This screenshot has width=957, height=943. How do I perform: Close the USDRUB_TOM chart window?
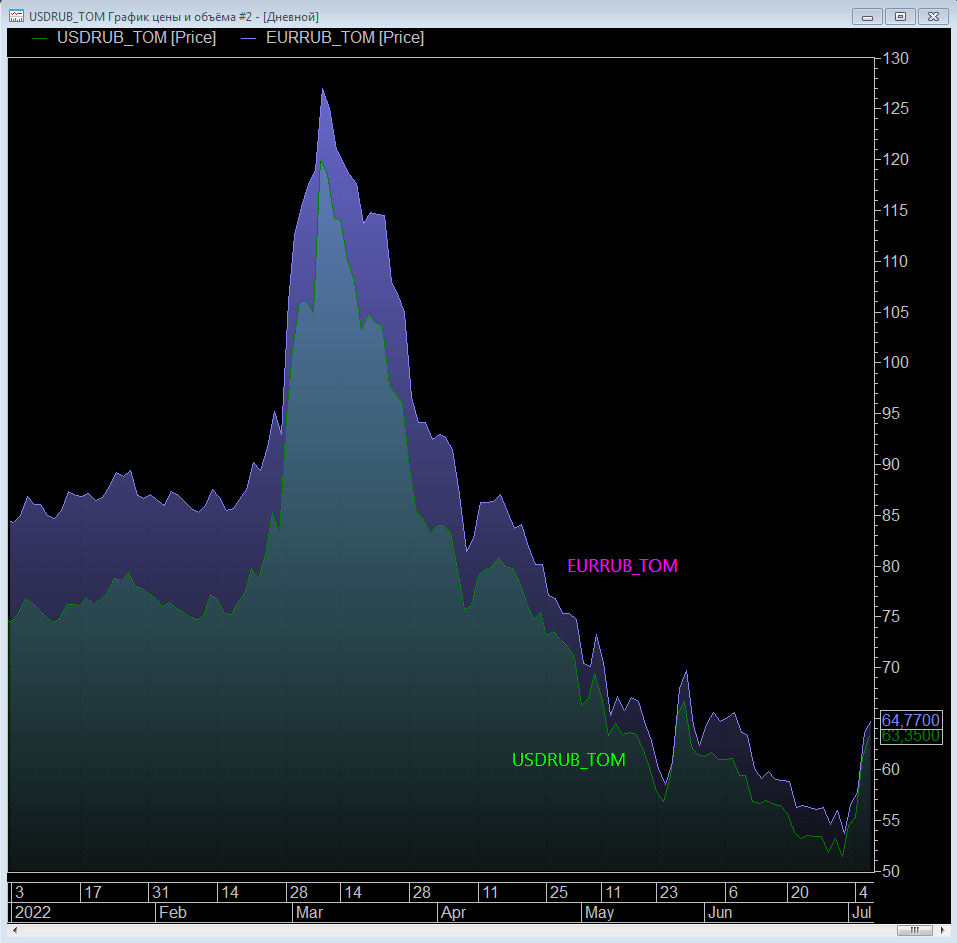click(x=933, y=17)
